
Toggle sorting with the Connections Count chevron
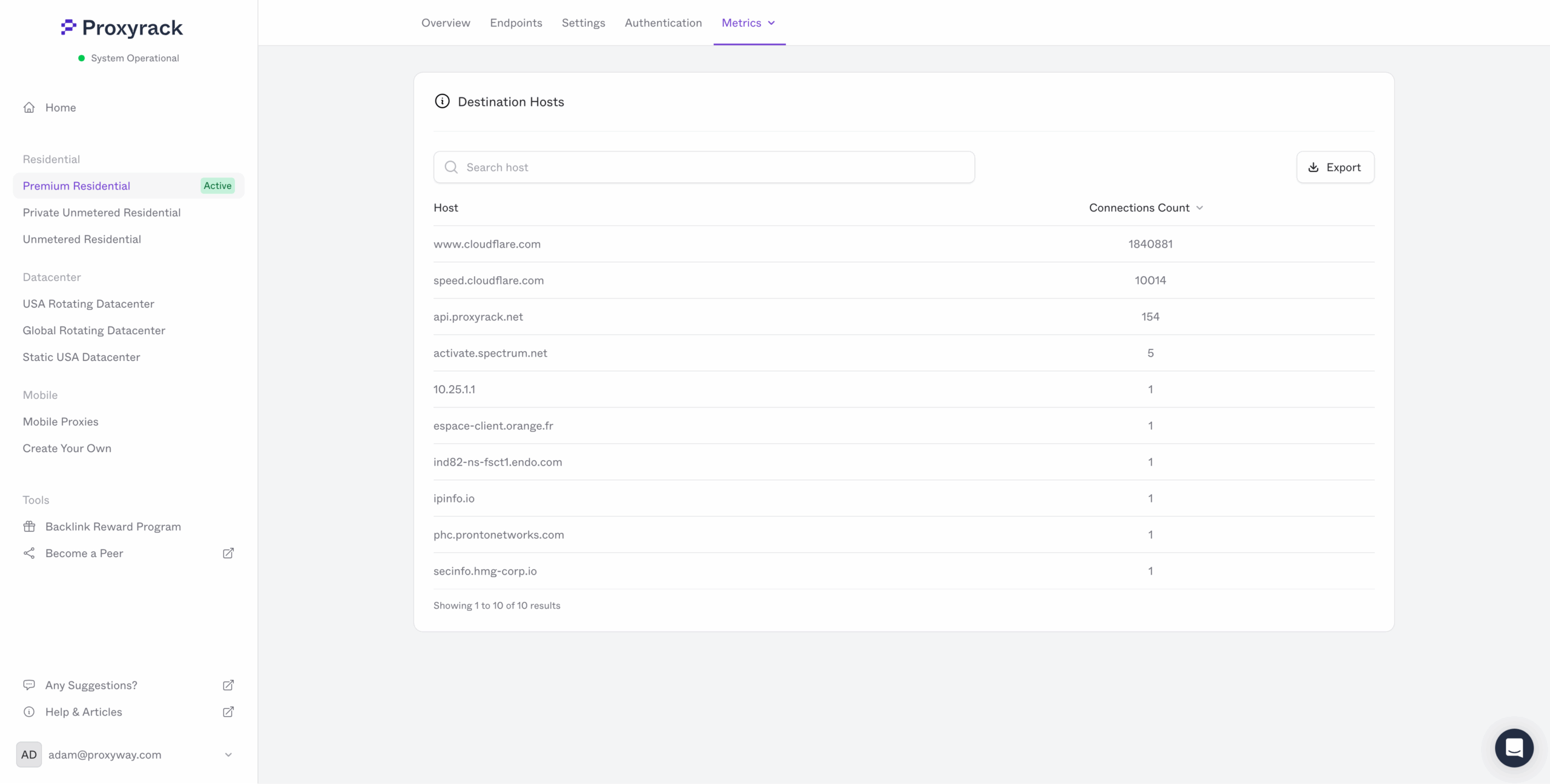point(1200,208)
